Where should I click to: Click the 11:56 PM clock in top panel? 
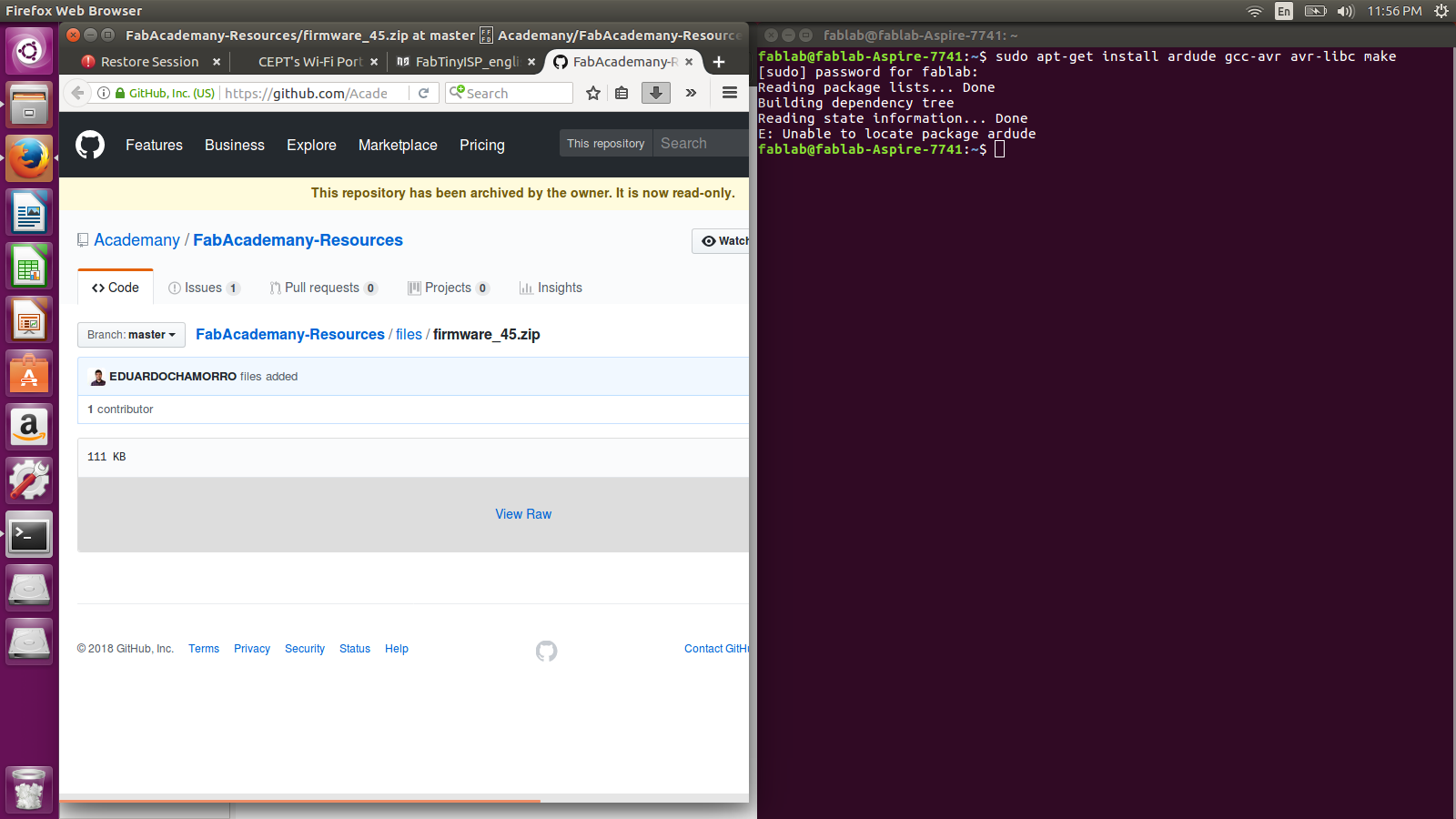1394,11
